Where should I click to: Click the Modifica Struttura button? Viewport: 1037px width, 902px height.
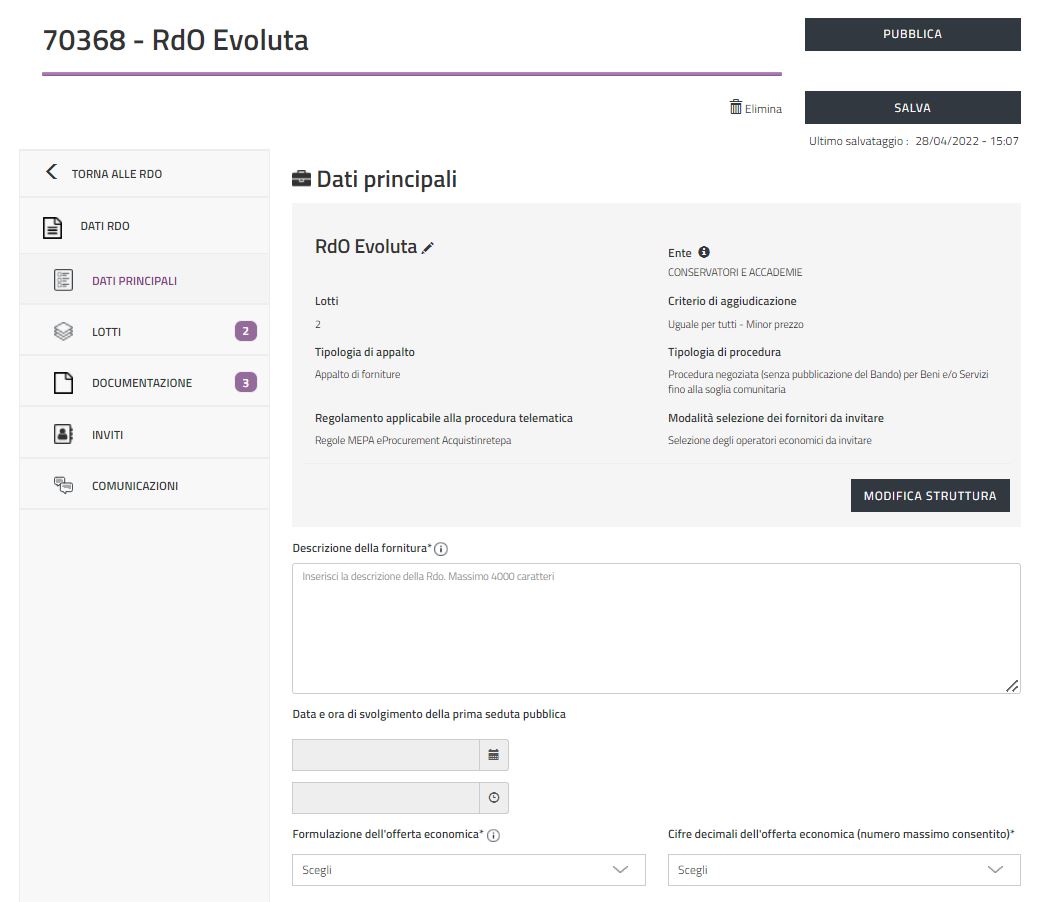coord(929,496)
